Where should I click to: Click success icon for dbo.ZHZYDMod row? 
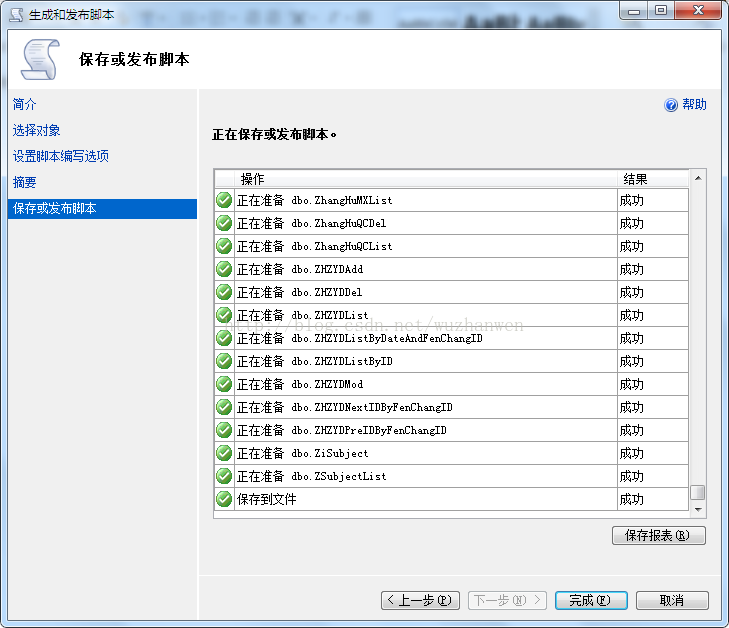(224, 384)
